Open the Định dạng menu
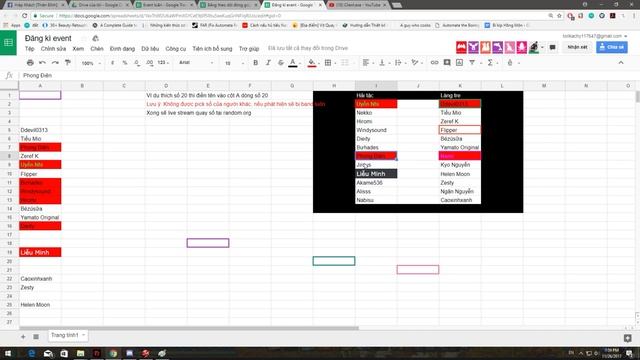640x360 pixels. point(122,49)
